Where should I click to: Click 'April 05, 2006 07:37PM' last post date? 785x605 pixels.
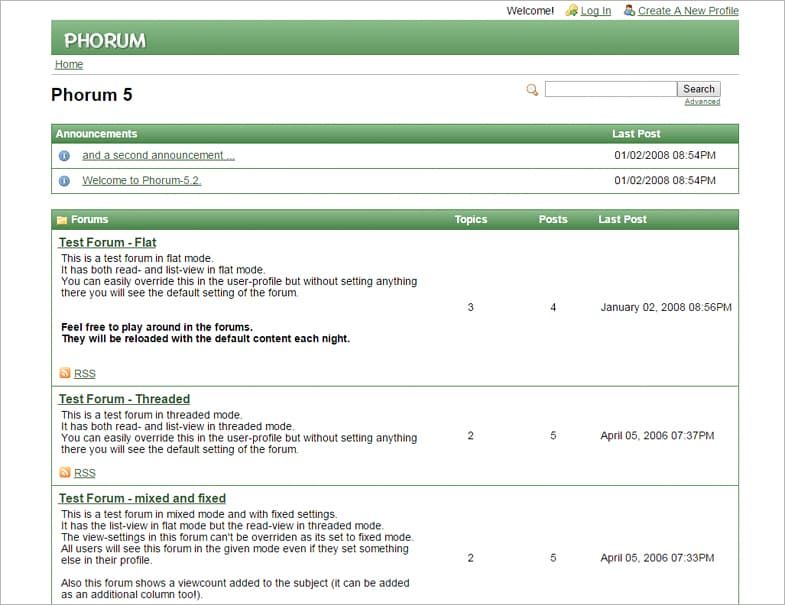pyautogui.click(x=657, y=436)
